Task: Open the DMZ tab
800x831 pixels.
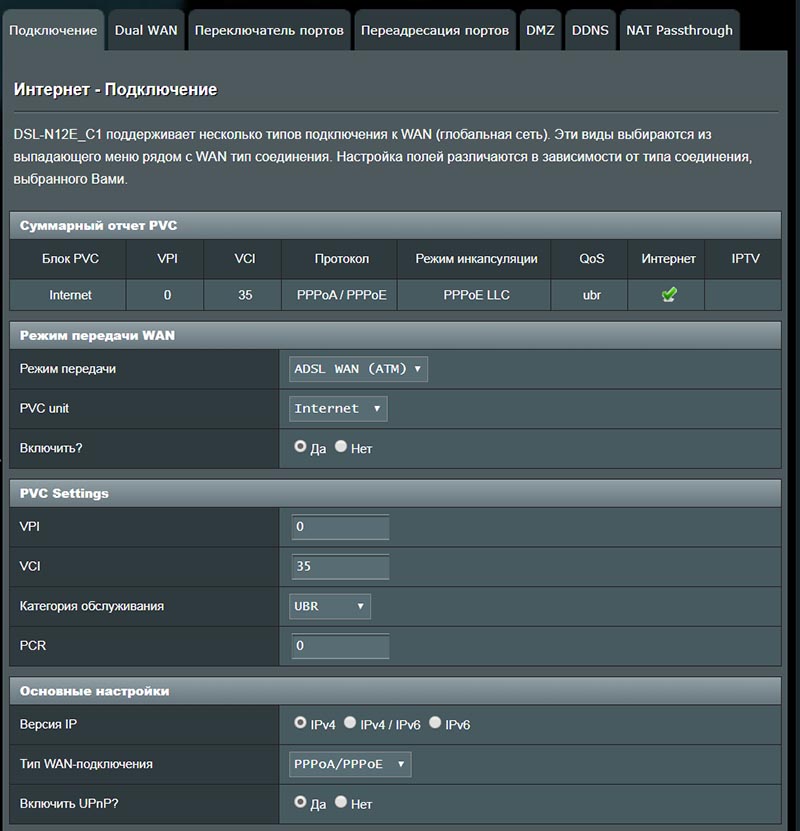Action: click(540, 30)
